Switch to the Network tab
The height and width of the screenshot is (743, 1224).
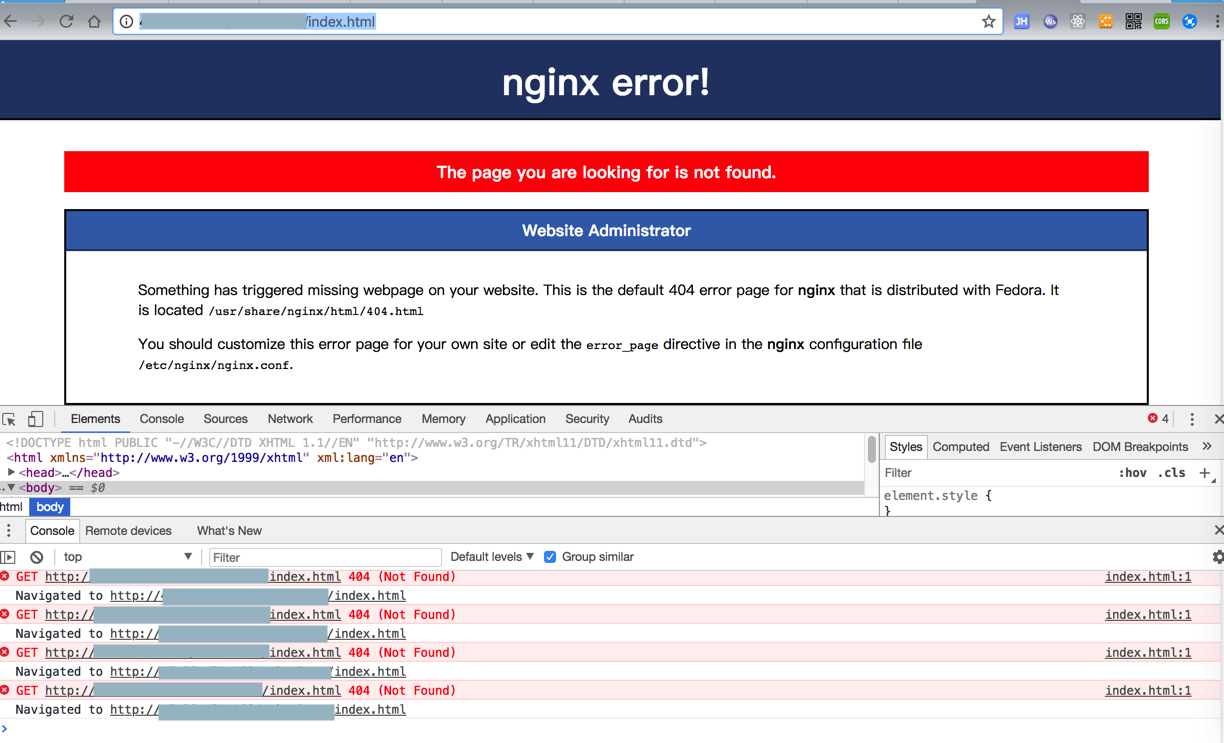(x=290, y=419)
